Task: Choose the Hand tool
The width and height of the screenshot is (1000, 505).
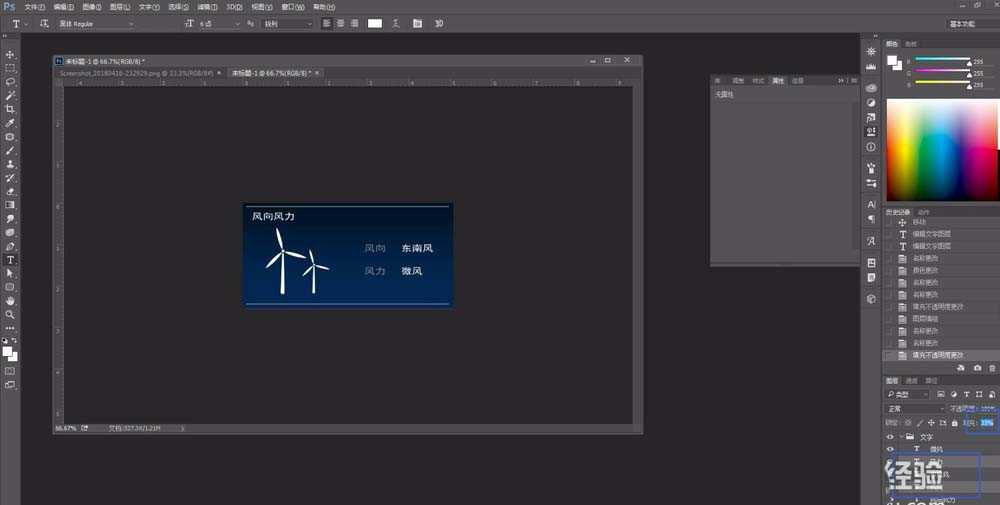Action: (11, 300)
